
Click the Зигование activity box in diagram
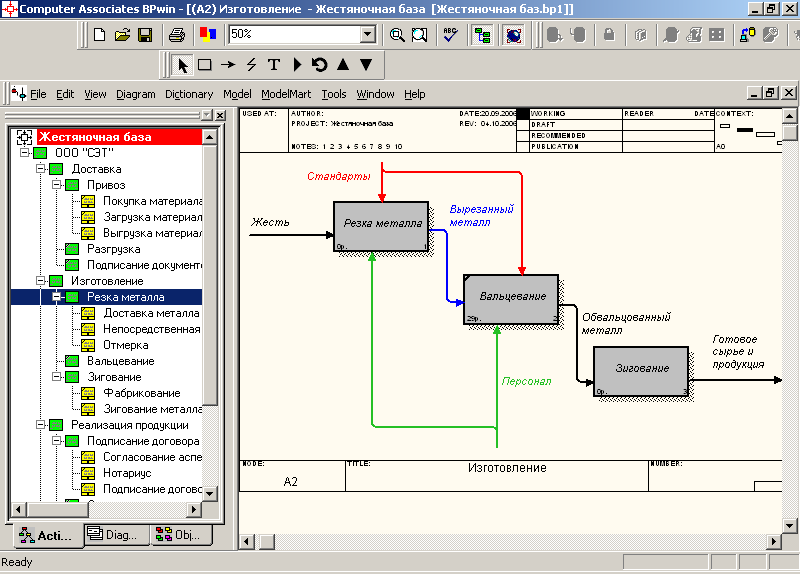pyautogui.click(x=641, y=369)
